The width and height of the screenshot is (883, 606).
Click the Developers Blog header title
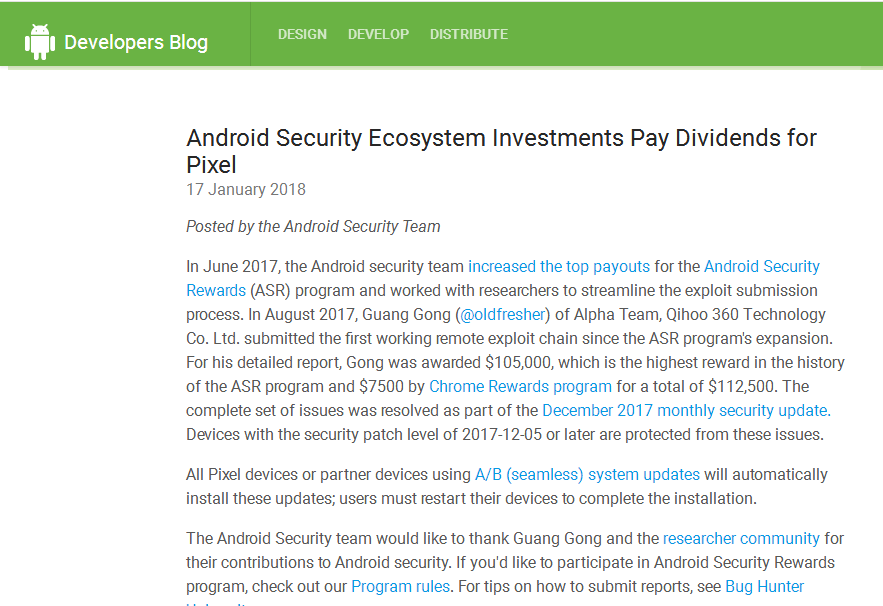click(136, 42)
